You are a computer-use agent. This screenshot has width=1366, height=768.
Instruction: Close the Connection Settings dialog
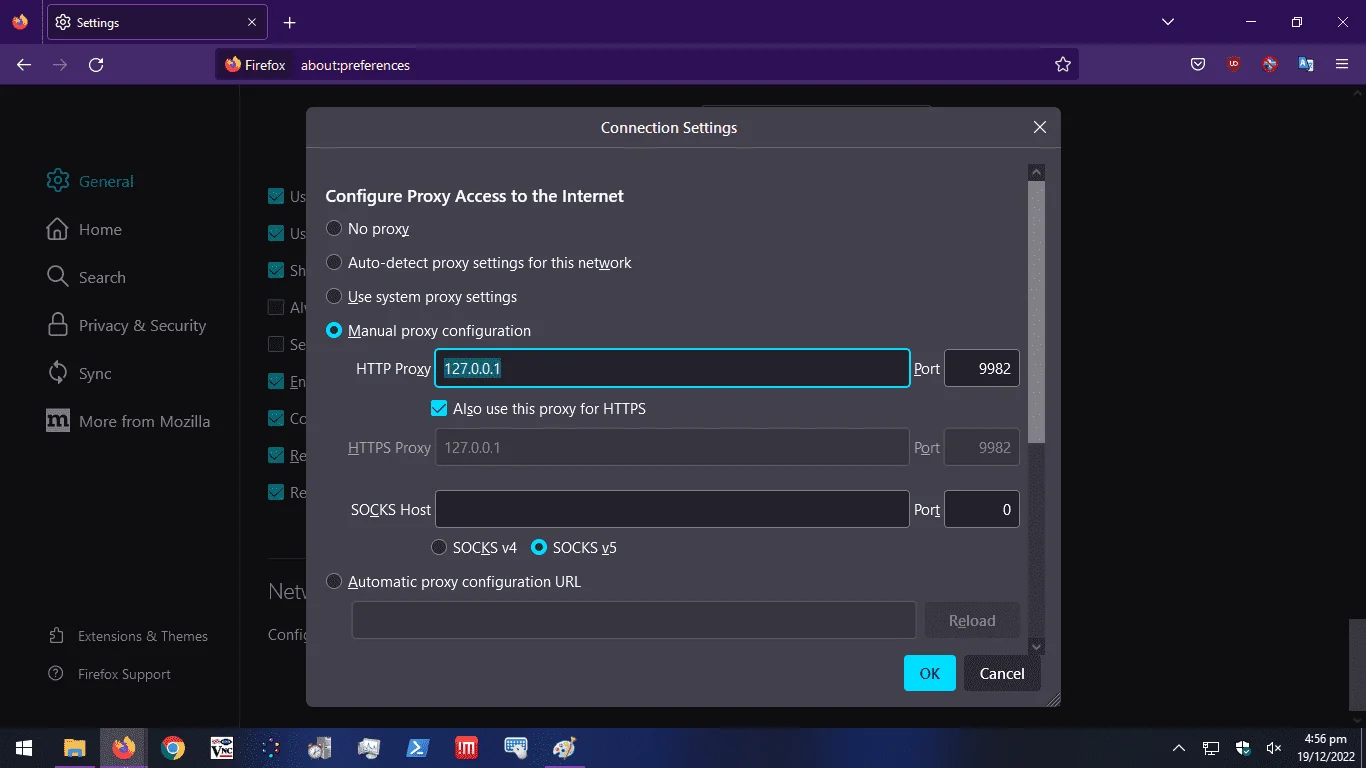pyautogui.click(x=1040, y=127)
